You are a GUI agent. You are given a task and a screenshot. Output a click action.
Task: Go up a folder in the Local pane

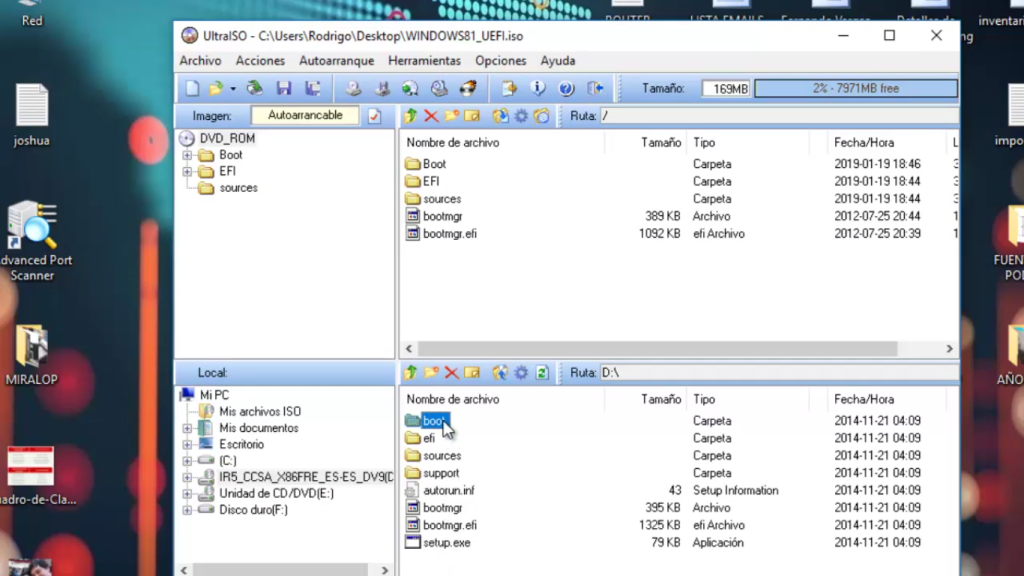coord(410,373)
